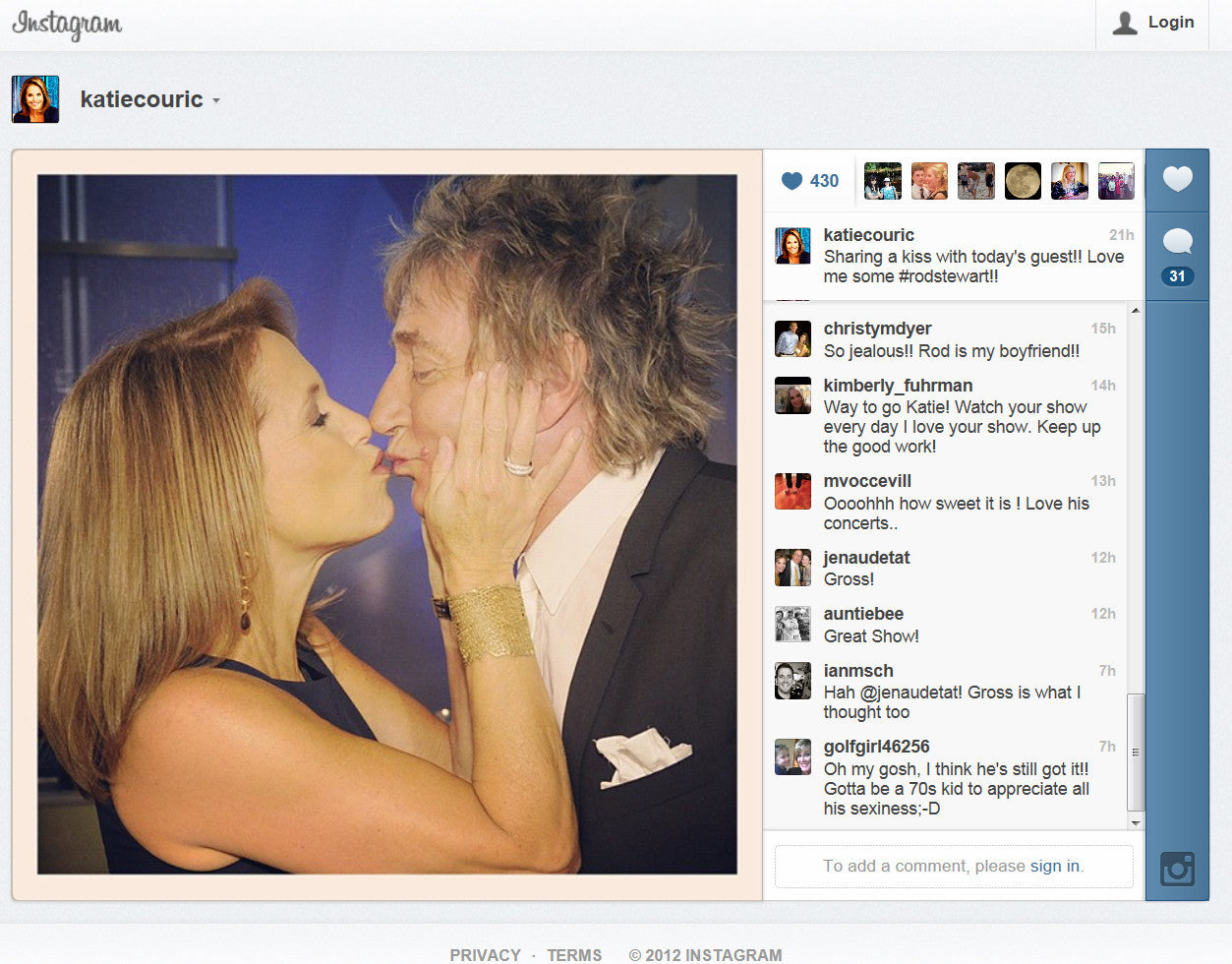
Task: Click katiecouric username in caption
Action: coord(869,235)
